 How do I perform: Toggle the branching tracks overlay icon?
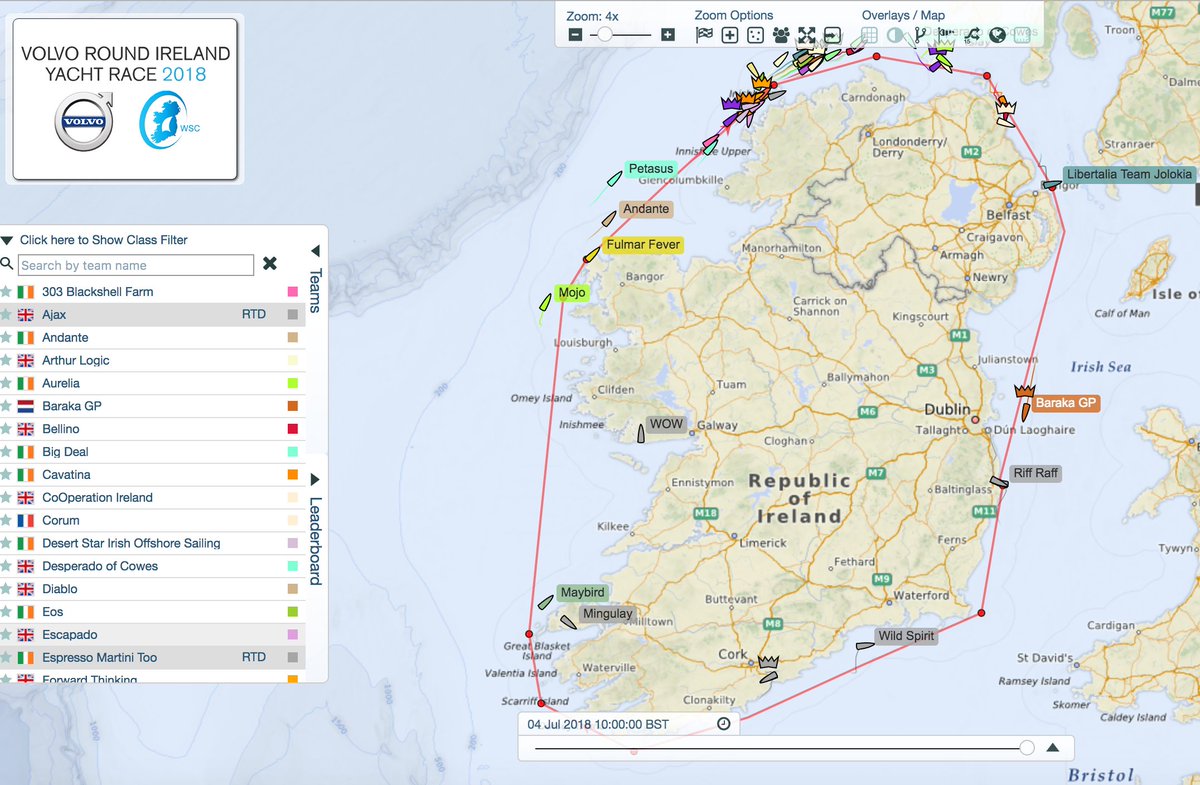[920, 35]
